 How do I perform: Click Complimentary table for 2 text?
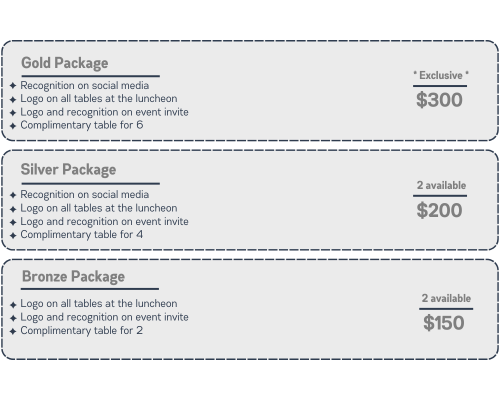pyautogui.click(x=82, y=331)
